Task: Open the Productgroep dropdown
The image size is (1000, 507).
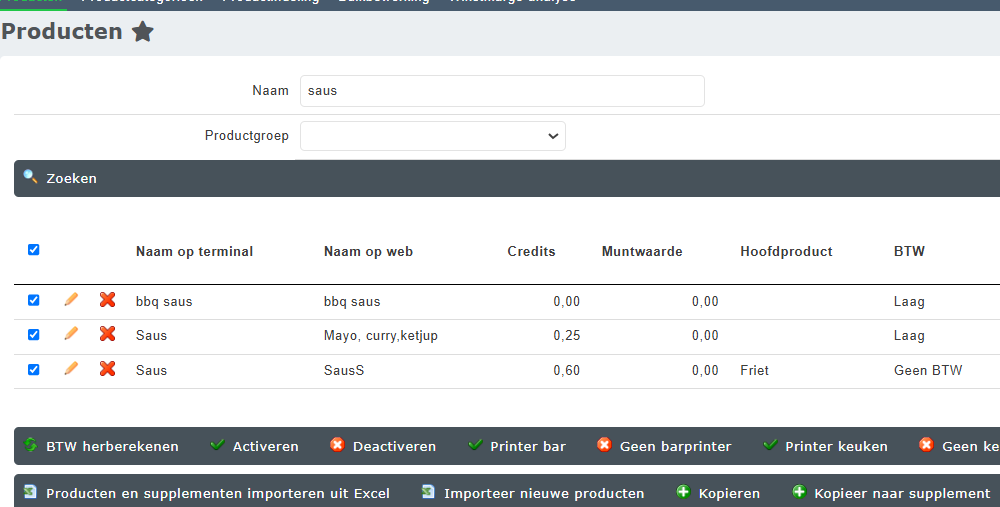Action: [x=433, y=136]
